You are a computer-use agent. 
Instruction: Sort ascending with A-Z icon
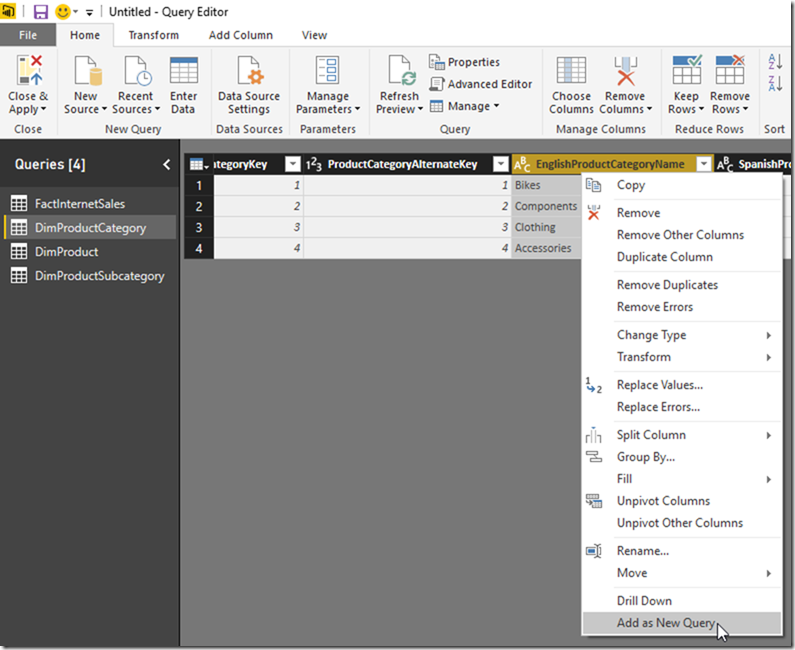[775, 62]
